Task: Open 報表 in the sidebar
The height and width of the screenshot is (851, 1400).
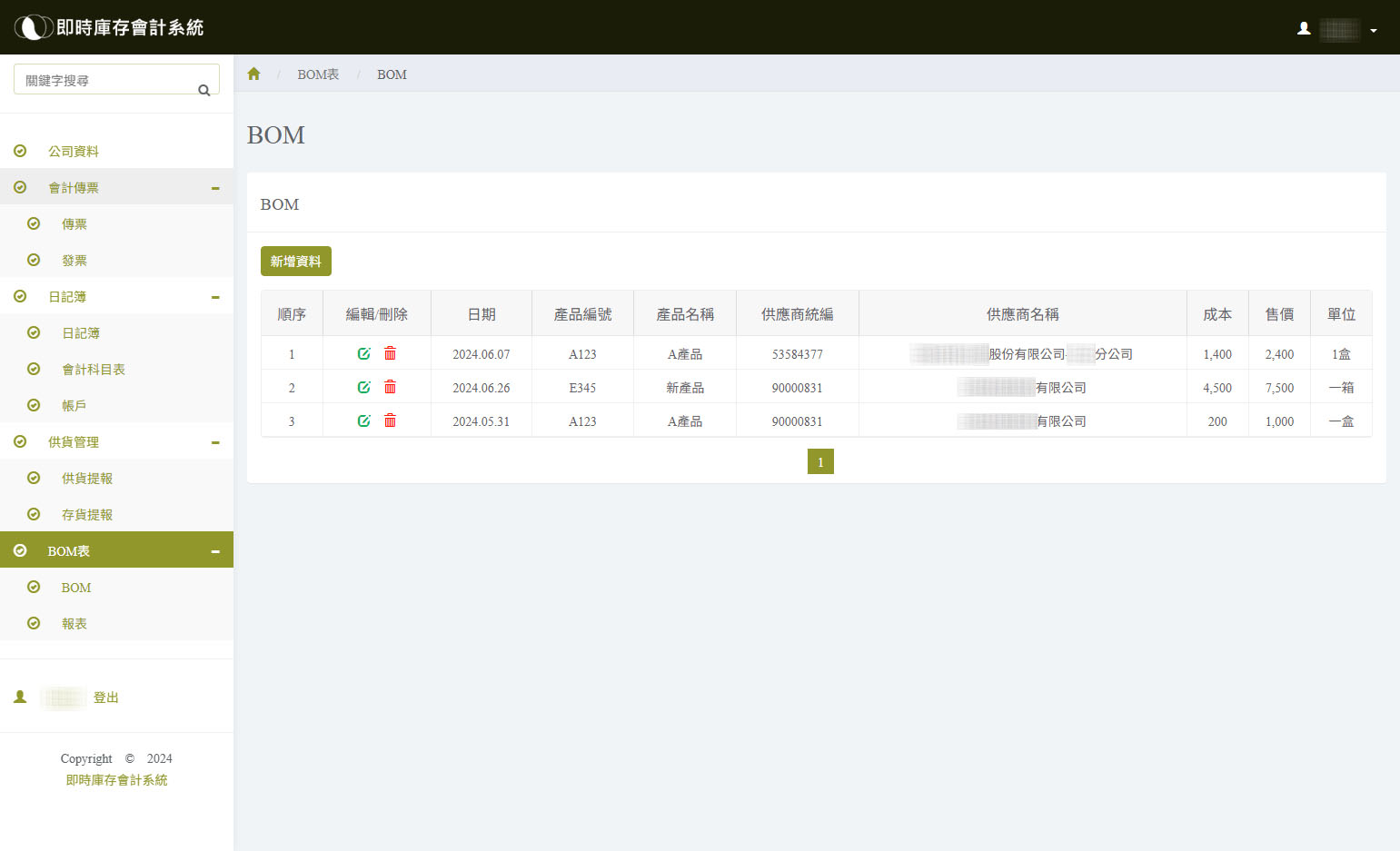Action: (74, 624)
